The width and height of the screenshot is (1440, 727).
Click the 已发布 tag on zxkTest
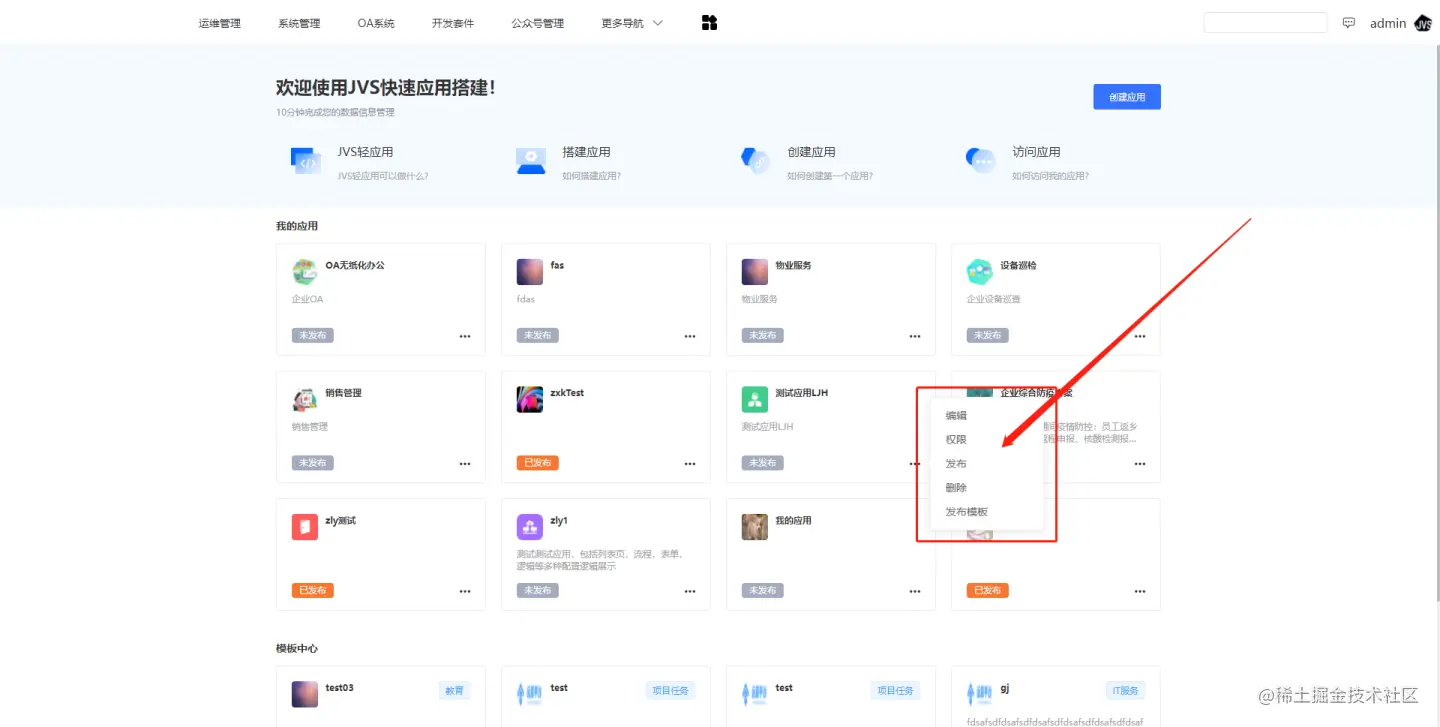tap(538, 464)
